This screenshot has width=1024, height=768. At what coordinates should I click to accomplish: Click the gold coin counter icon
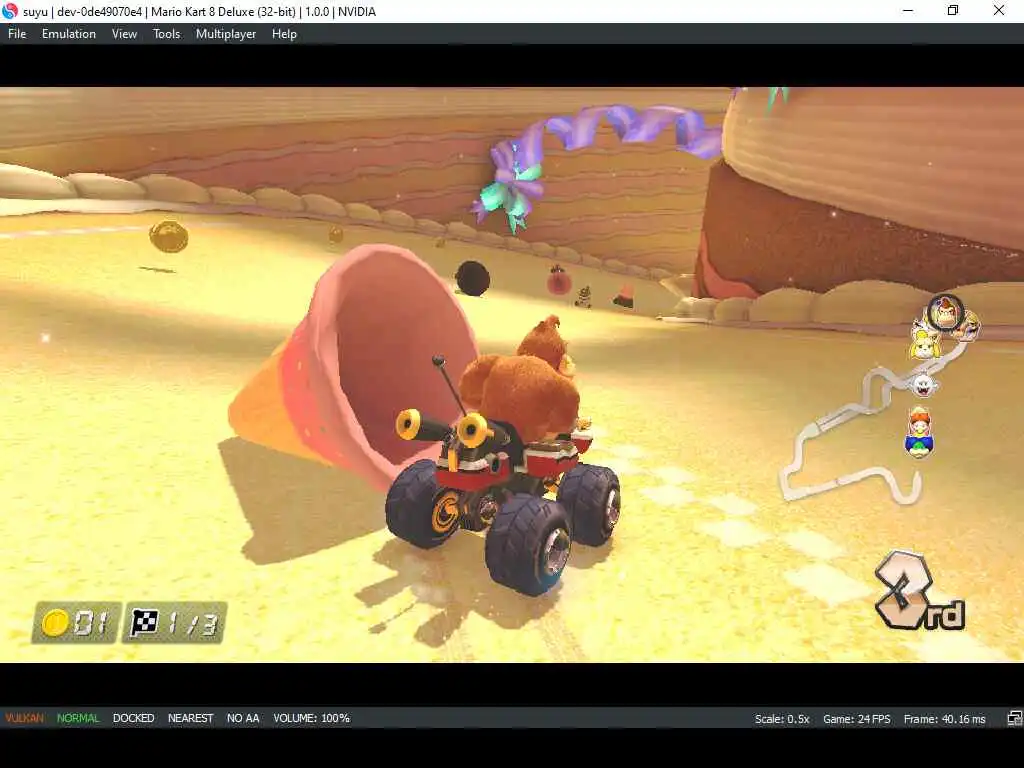pos(56,622)
